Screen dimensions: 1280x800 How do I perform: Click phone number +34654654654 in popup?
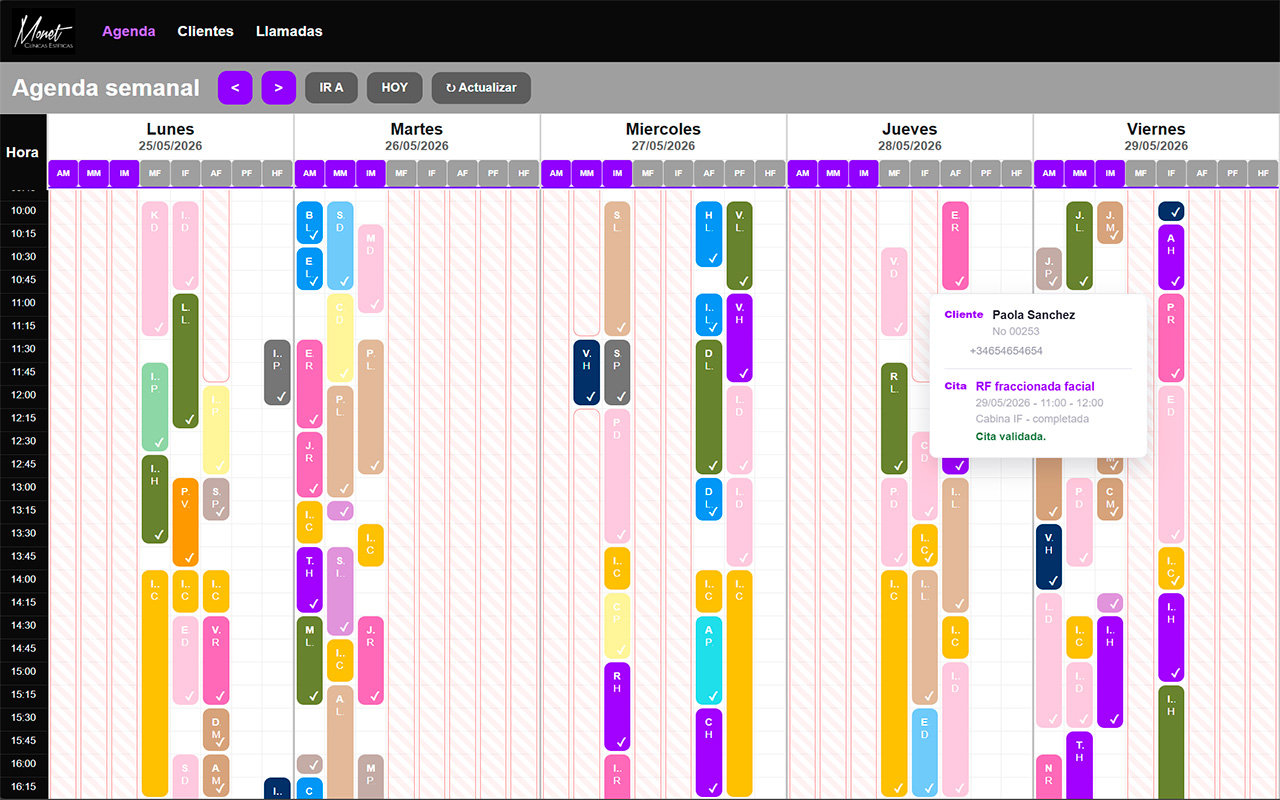[x=1006, y=351]
